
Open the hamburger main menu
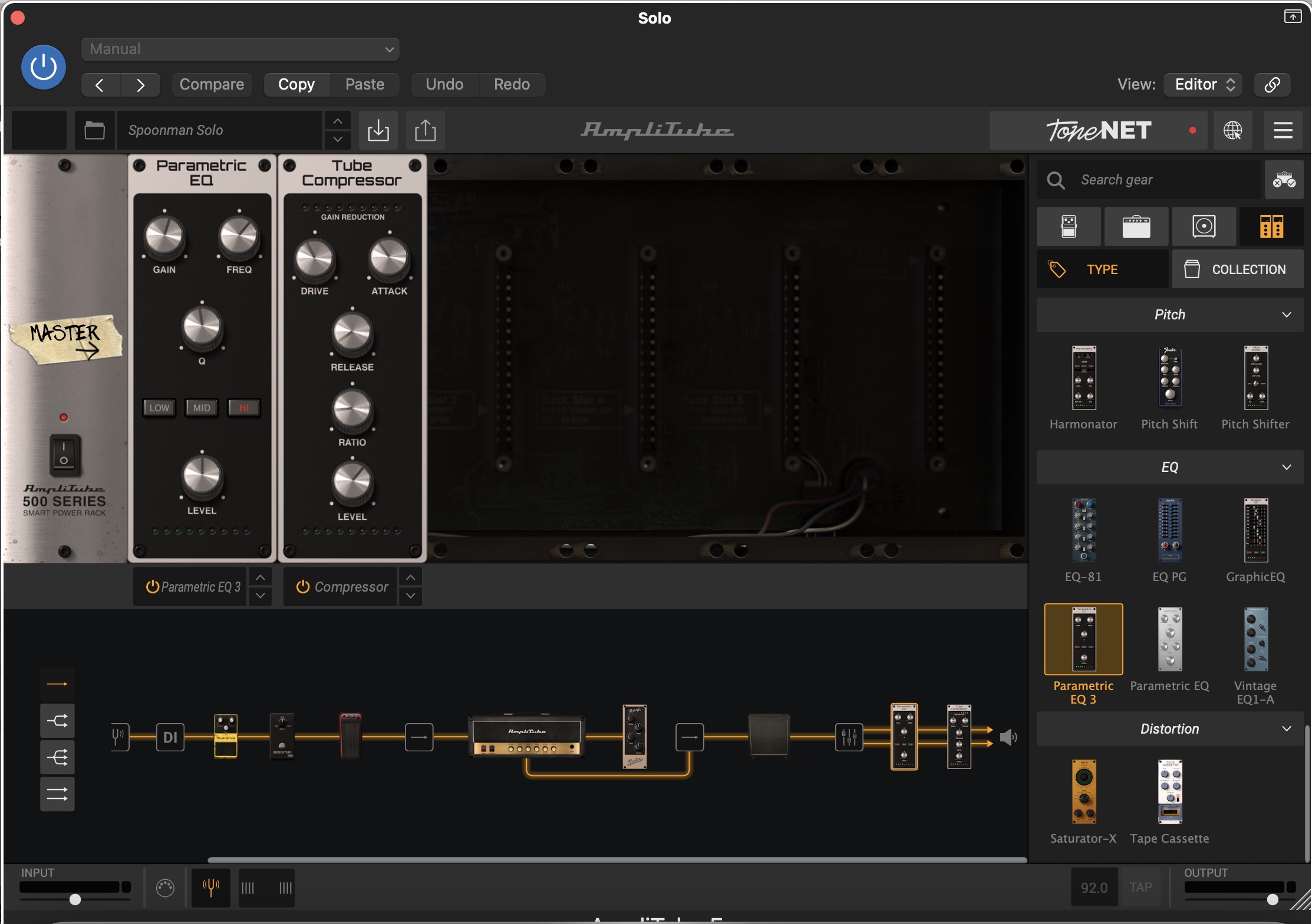1283,130
